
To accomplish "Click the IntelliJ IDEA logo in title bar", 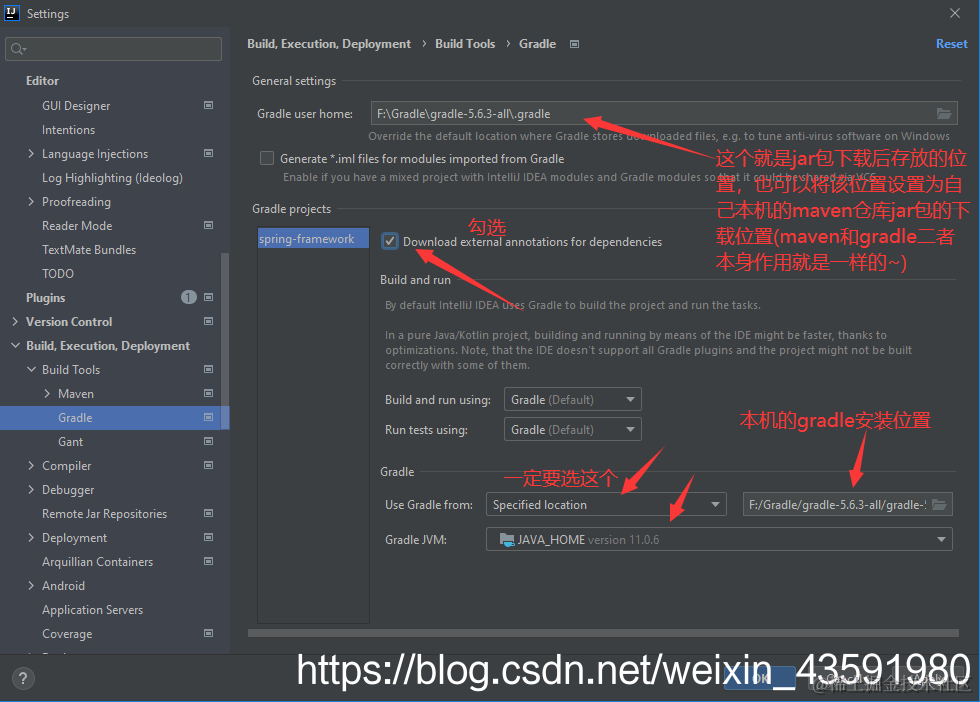I will [x=11, y=13].
